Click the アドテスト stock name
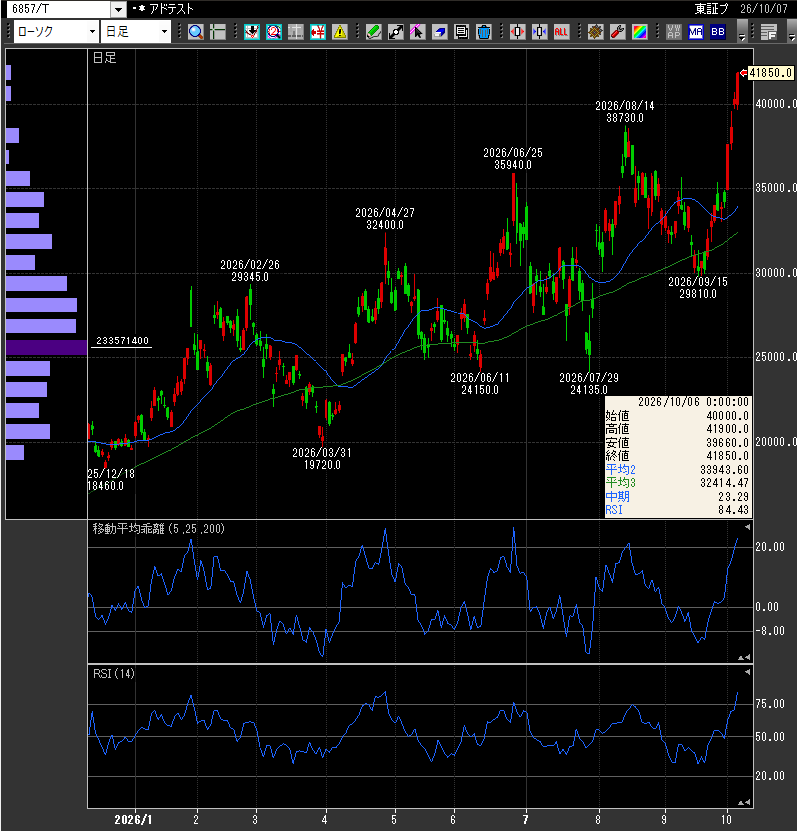The height and width of the screenshot is (831, 797). (x=171, y=9)
